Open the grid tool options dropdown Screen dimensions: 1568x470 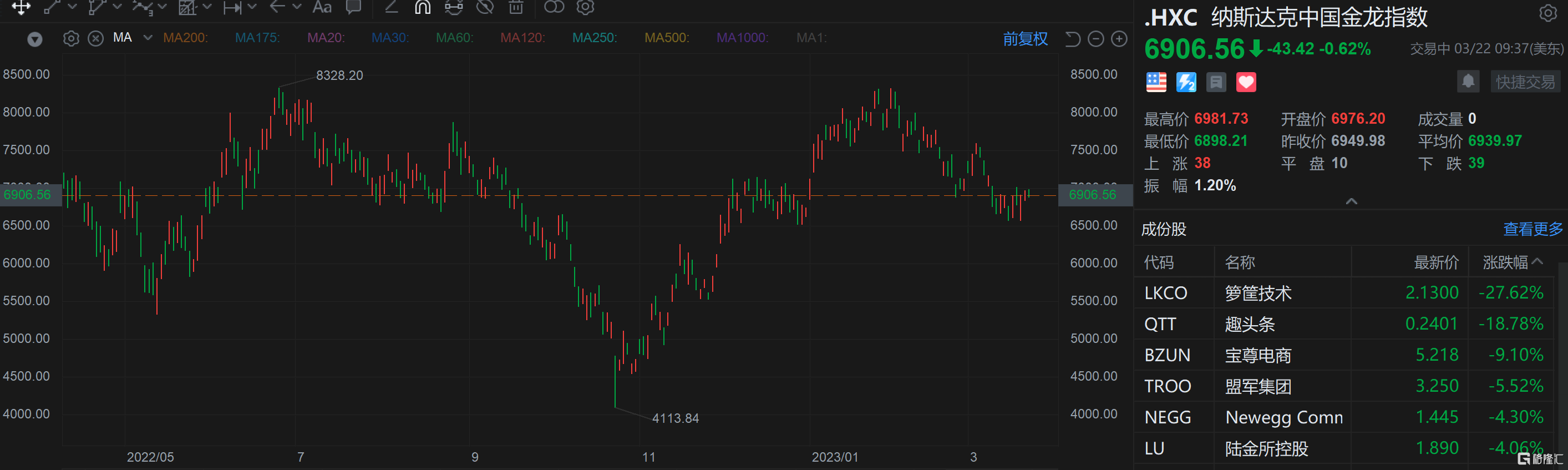coord(207,7)
